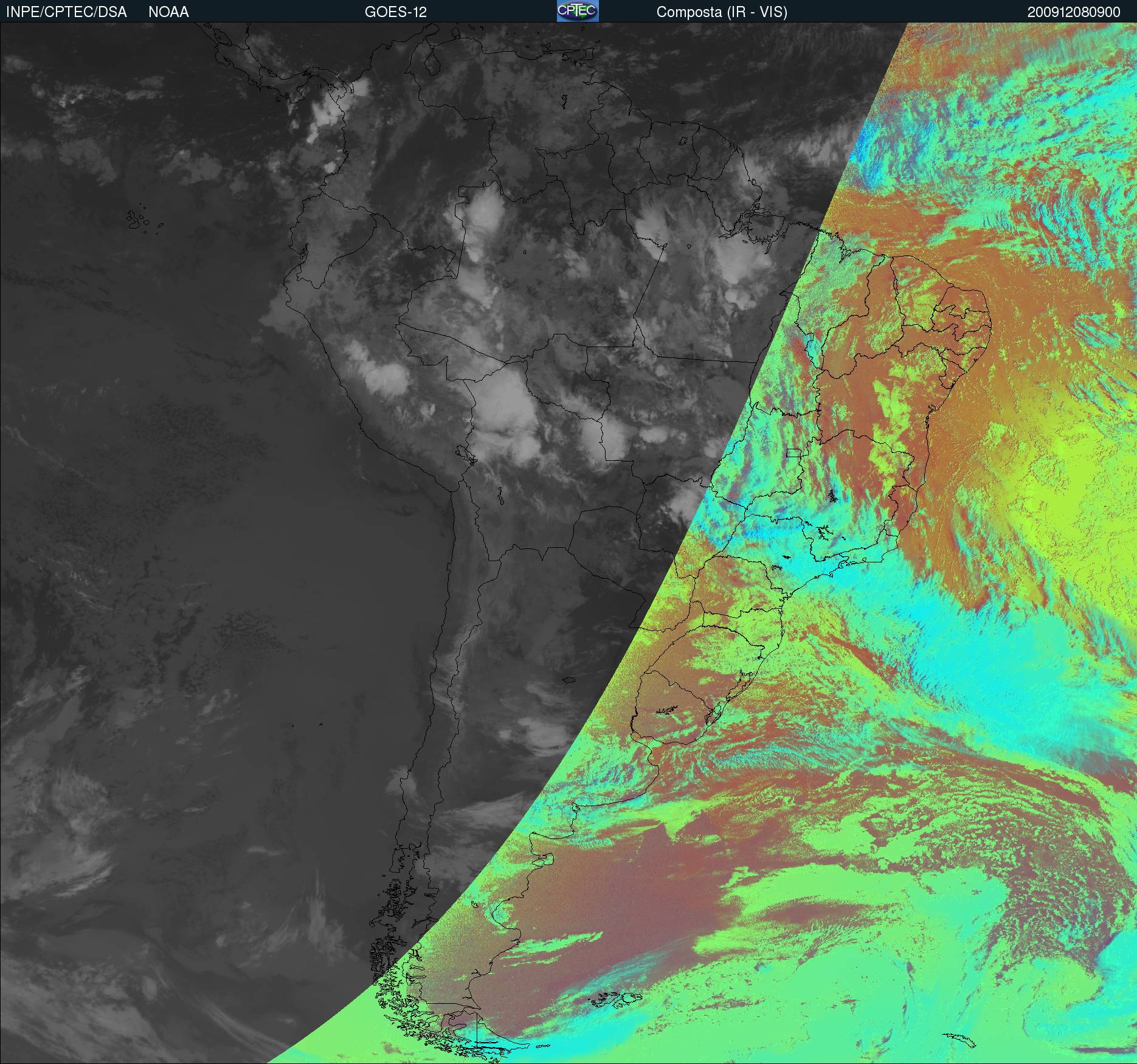Viewport: 1137px width, 1064px height.
Task: Select the NOAA label in header
Action: (168, 12)
